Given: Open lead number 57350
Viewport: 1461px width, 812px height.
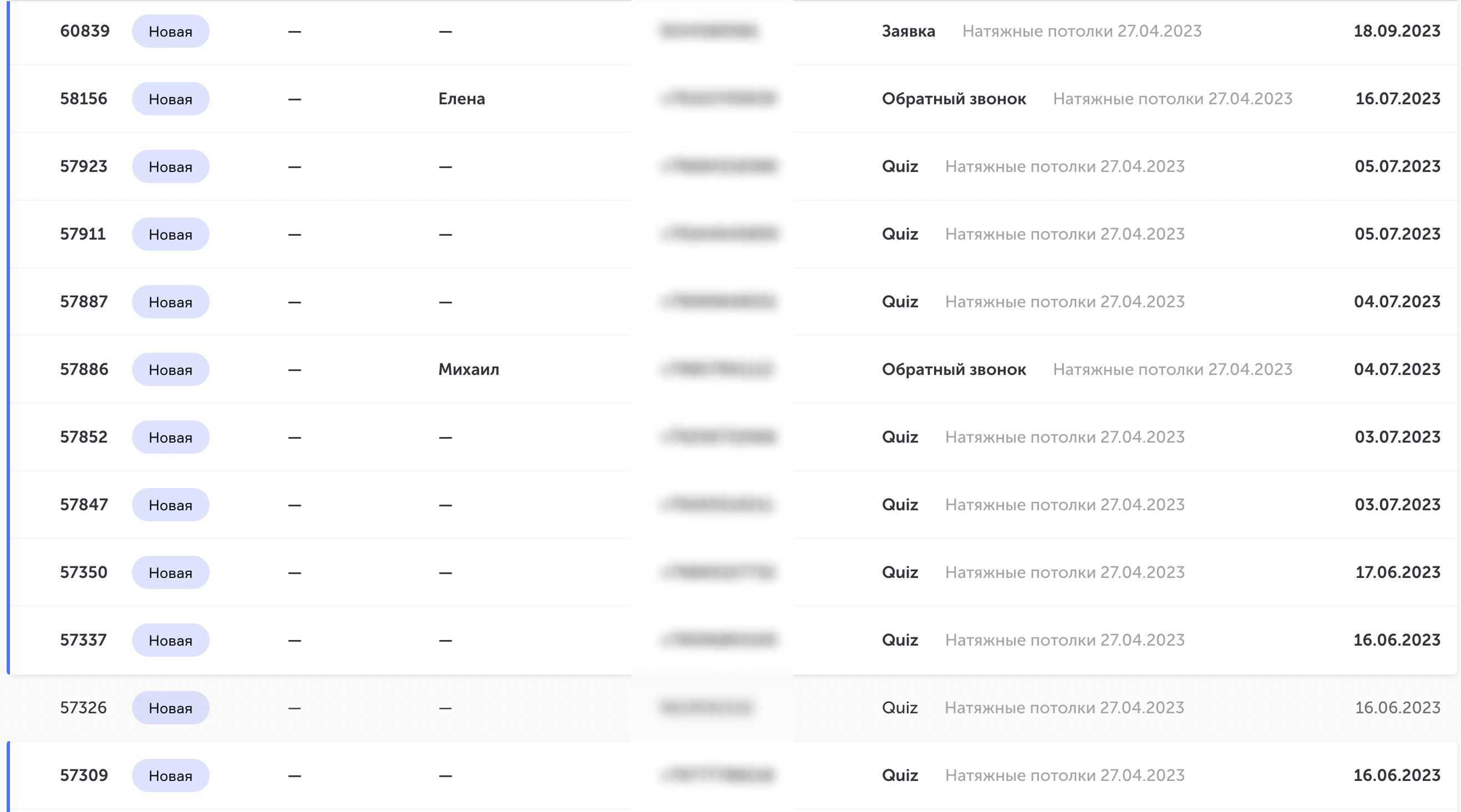Looking at the screenshot, I should click(x=83, y=572).
